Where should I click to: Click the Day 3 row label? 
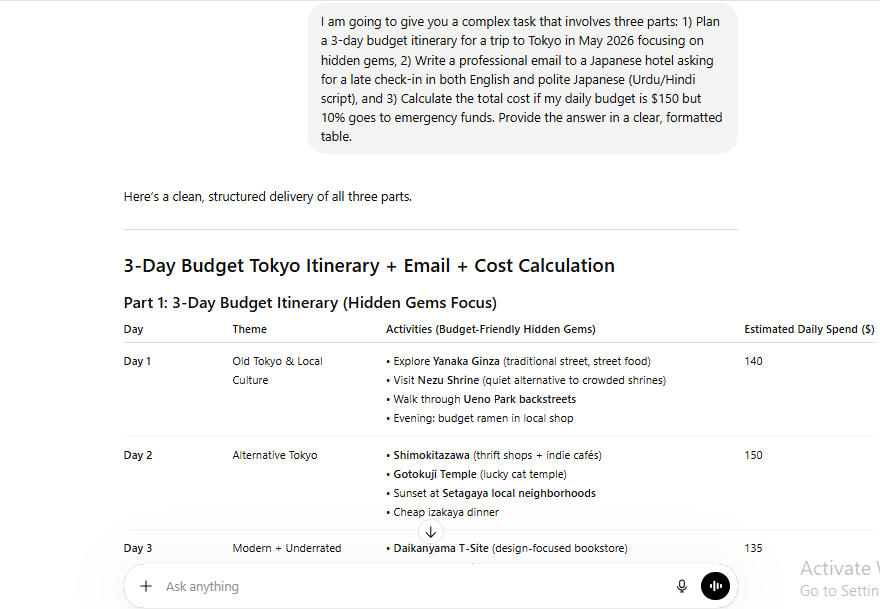138,548
